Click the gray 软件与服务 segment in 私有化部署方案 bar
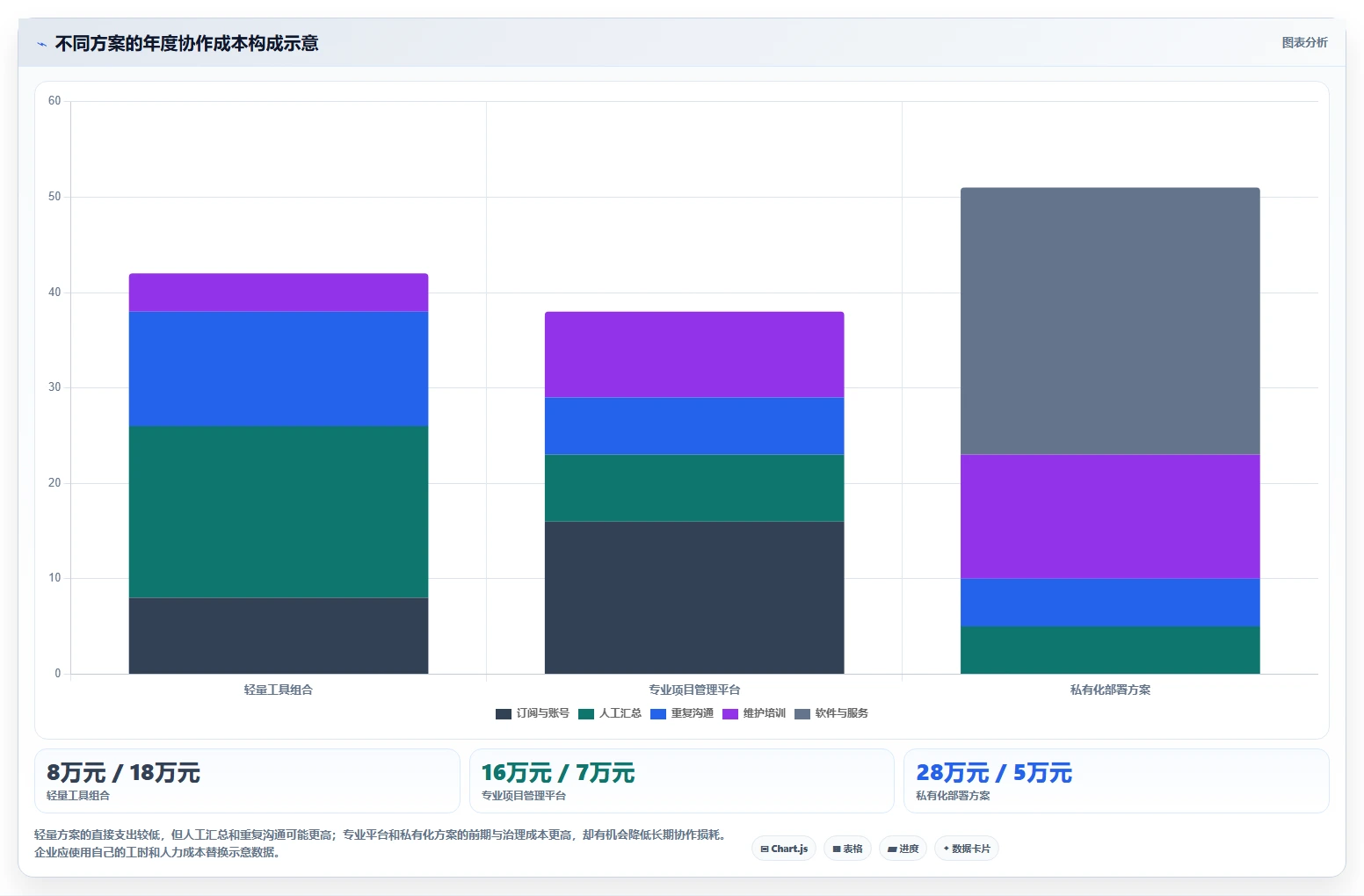 pos(1110,321)
